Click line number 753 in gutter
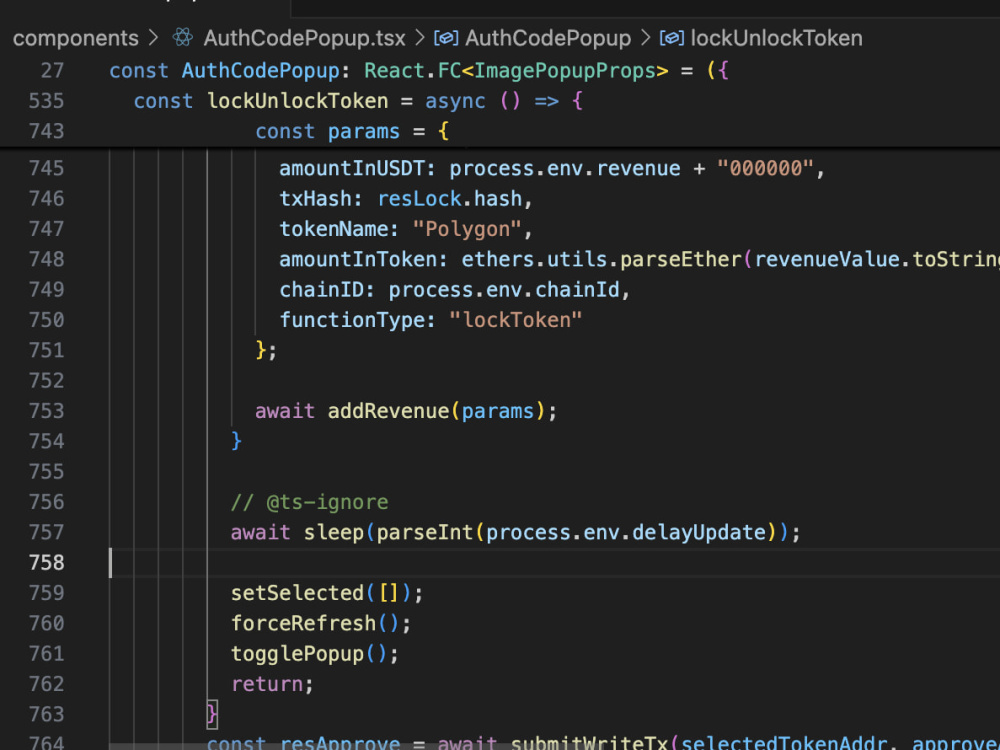Viewport: 1000px width, 750px height. click(x=47, y=411)
